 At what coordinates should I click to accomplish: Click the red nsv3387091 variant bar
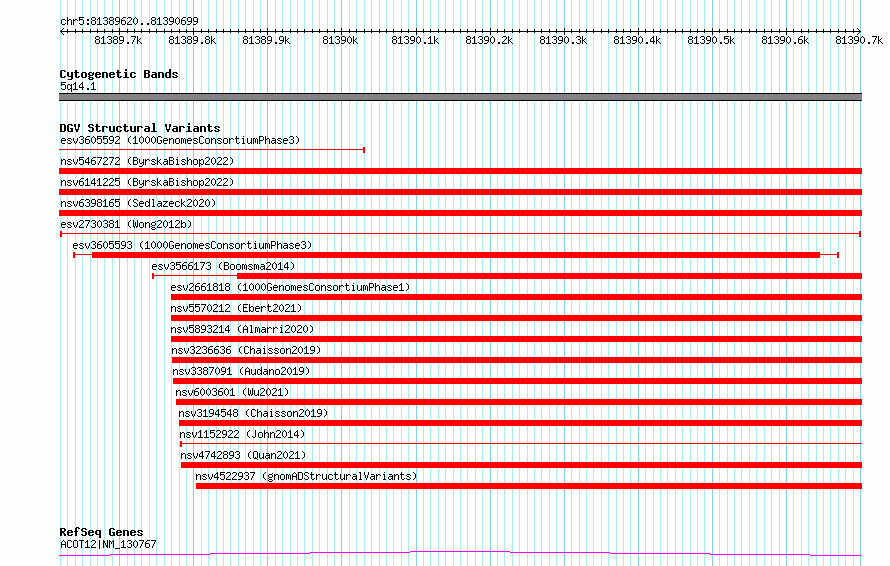pos(518,381)
